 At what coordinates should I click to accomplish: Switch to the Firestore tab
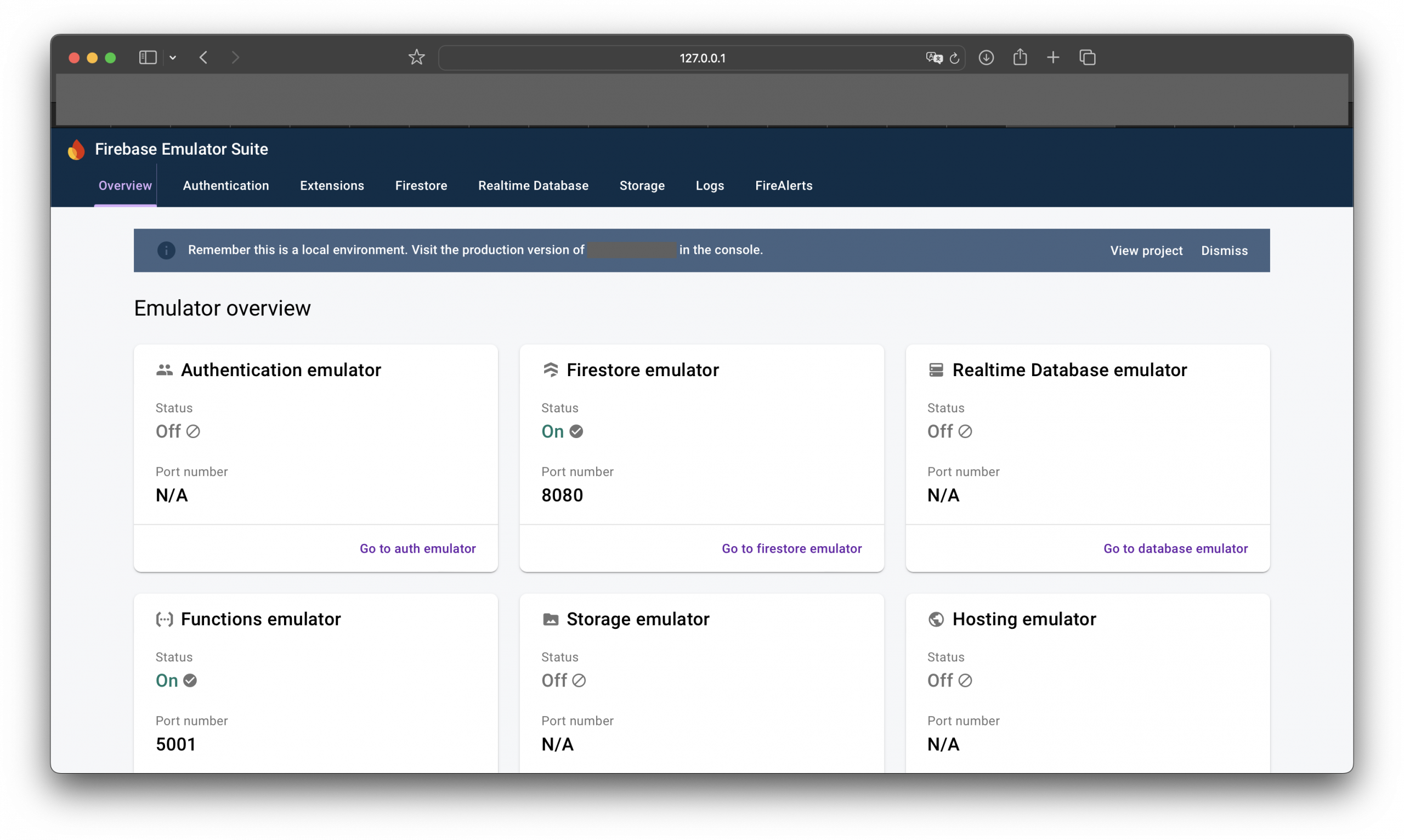421,186
